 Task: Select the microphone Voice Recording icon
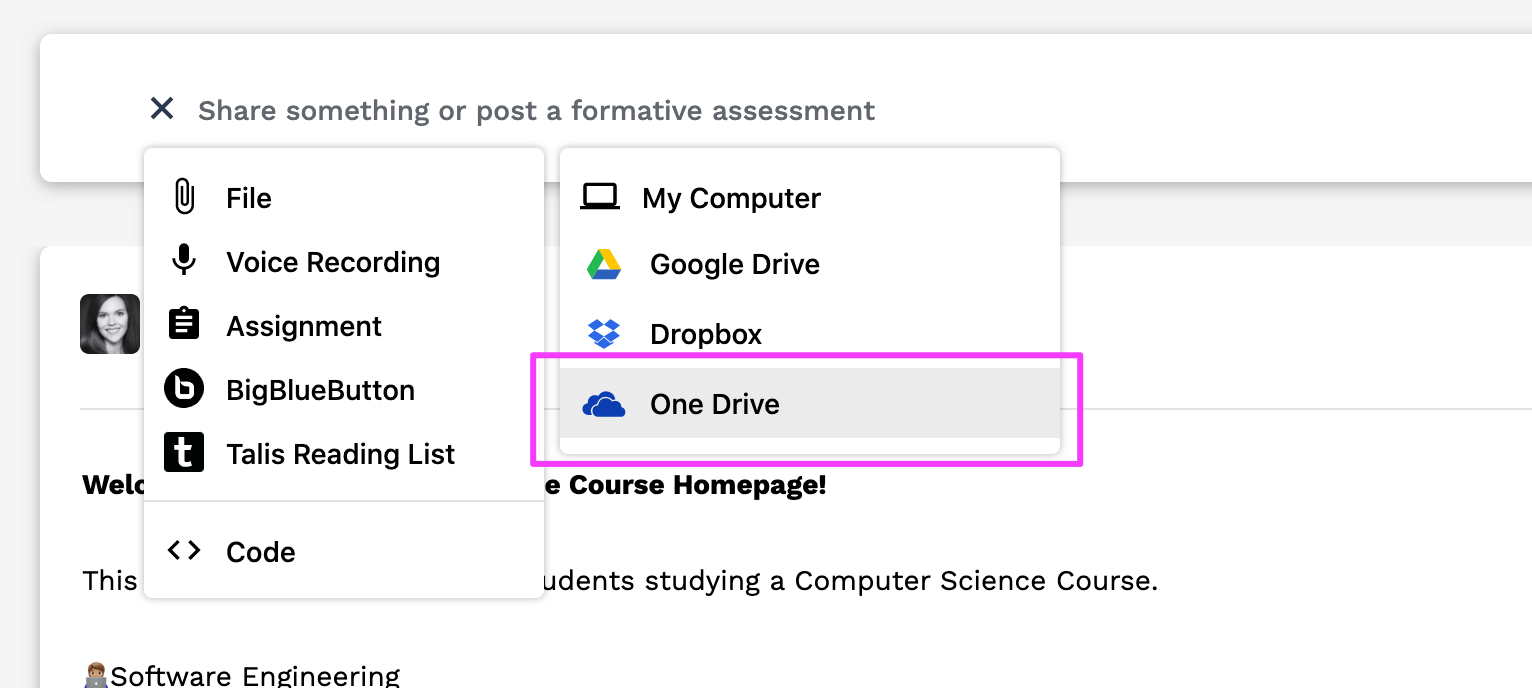[184, 260]
